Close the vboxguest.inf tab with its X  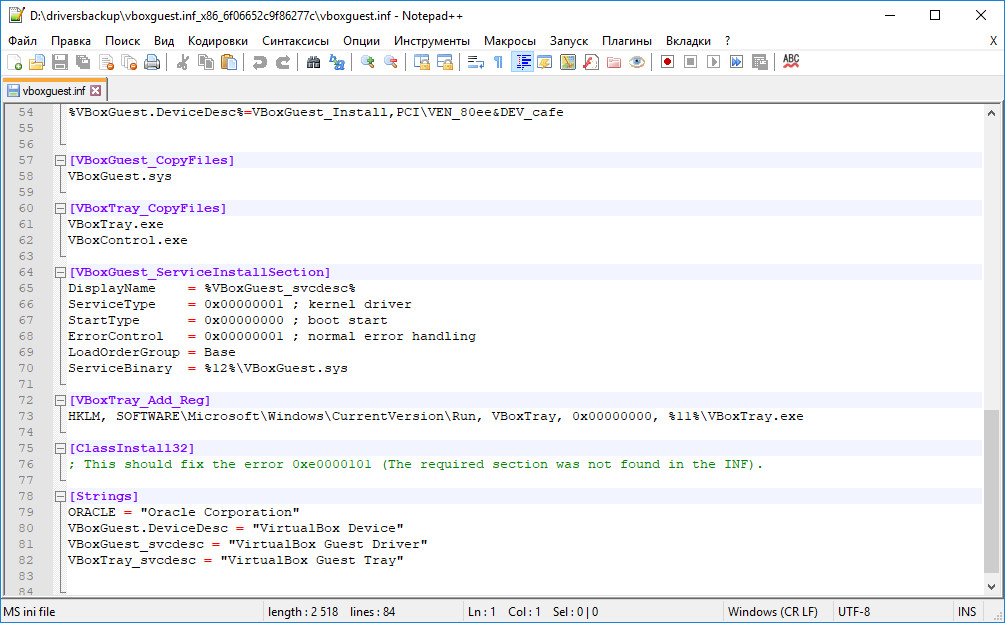[96, 91]
